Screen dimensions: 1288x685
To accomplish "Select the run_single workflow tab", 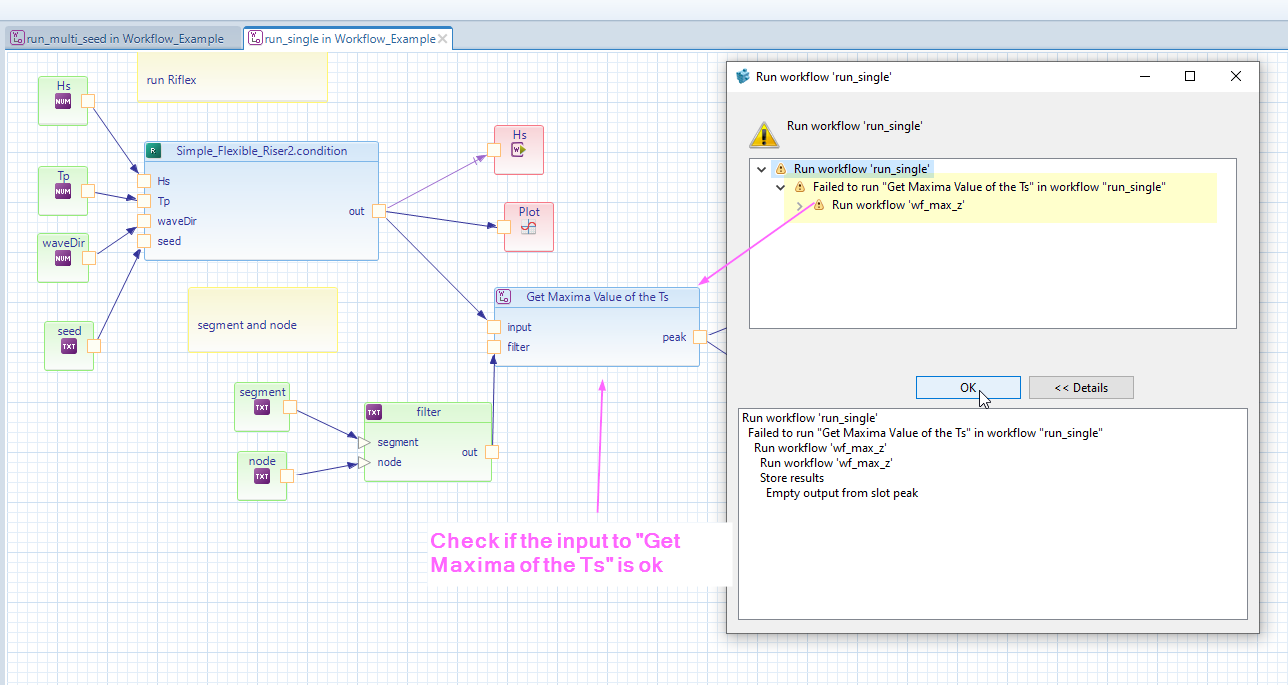I will [x=340, y=38].
